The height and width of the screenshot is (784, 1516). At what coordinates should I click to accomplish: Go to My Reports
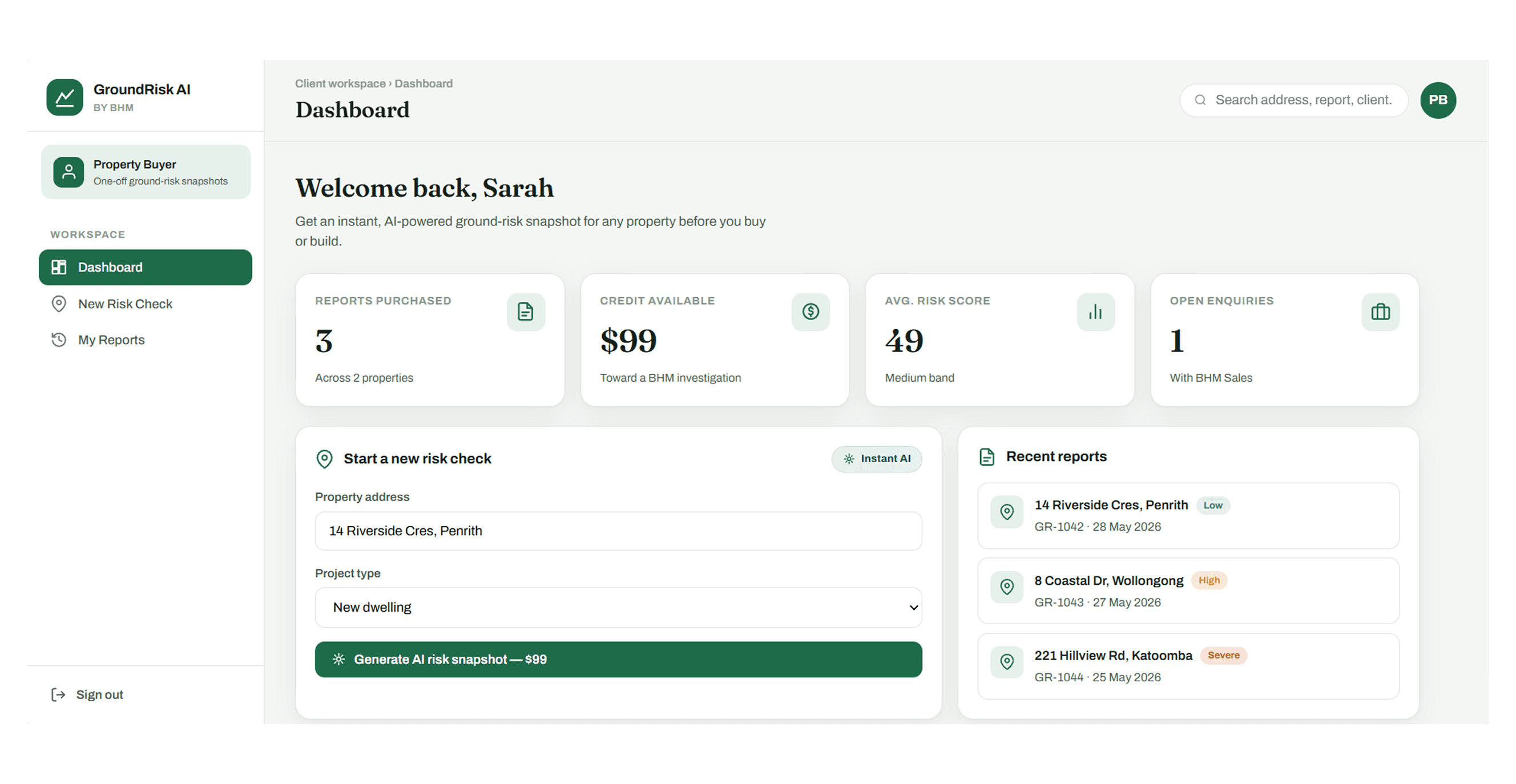pos(146,340)
